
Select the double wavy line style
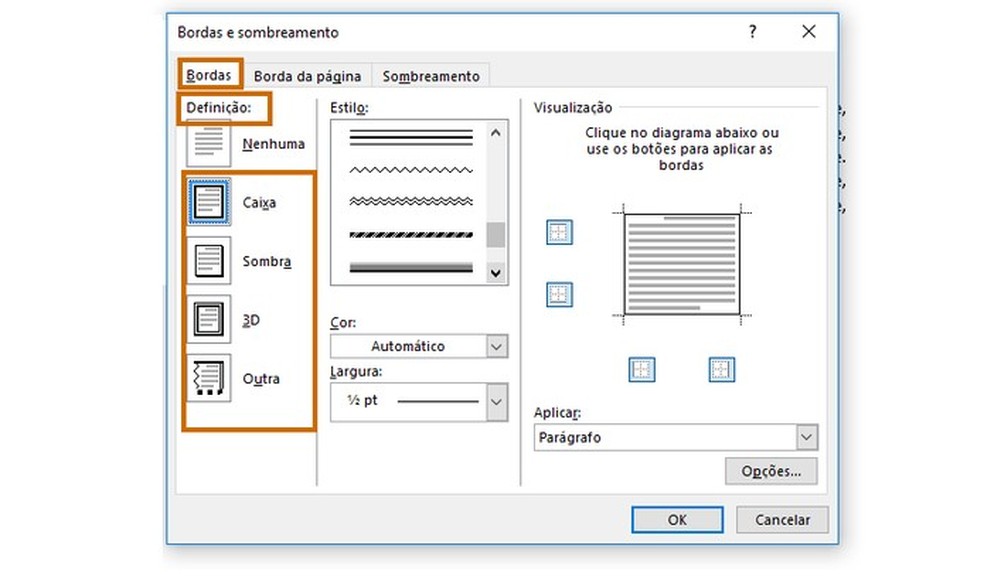click(x=410, y=202)
